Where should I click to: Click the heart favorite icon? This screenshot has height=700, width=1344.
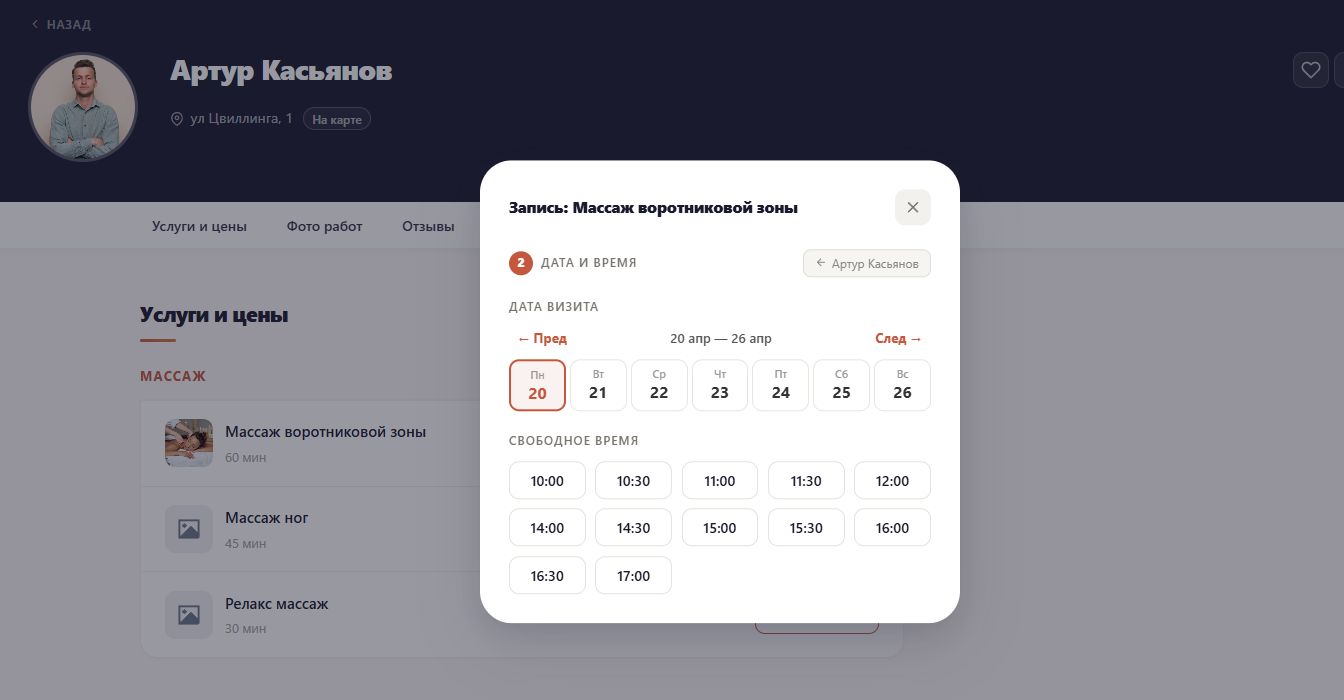[1311, 70]
